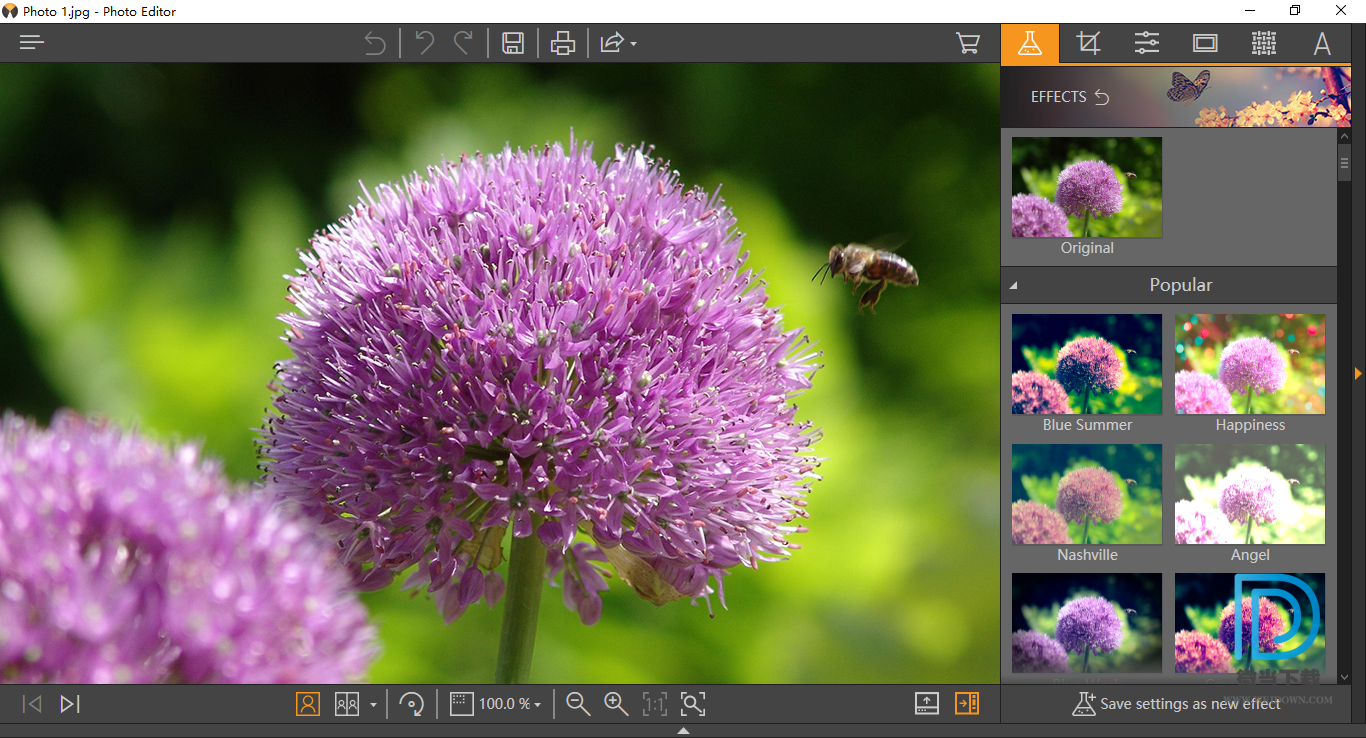Image resolution: width=1366 pixels, height=738 pixels.
Task: Toggle before-after compare view
Action: [x=347, y=704]
